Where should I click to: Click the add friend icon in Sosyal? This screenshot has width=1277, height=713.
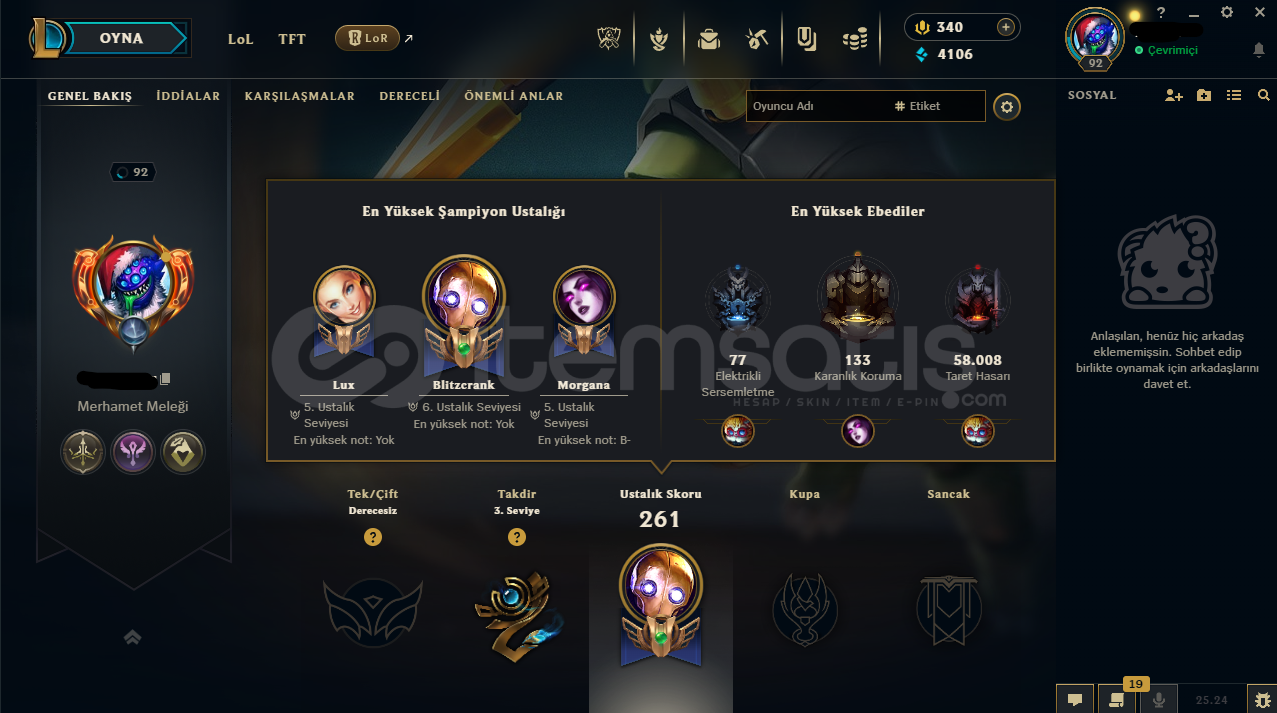[1174, 95]
